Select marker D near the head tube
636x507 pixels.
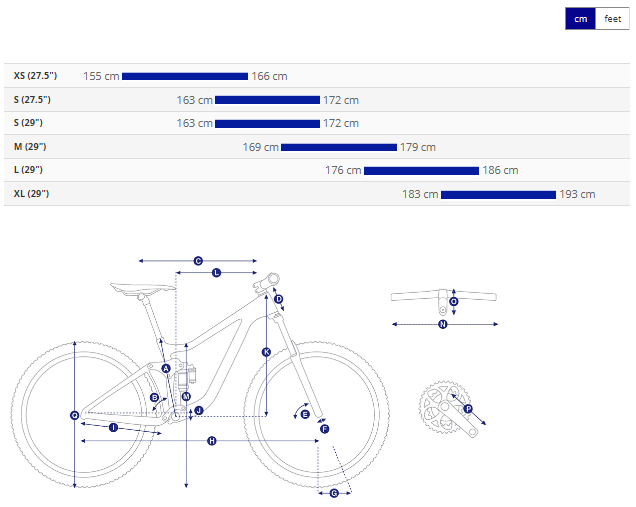pyautogui.click(x=278, y=299)
